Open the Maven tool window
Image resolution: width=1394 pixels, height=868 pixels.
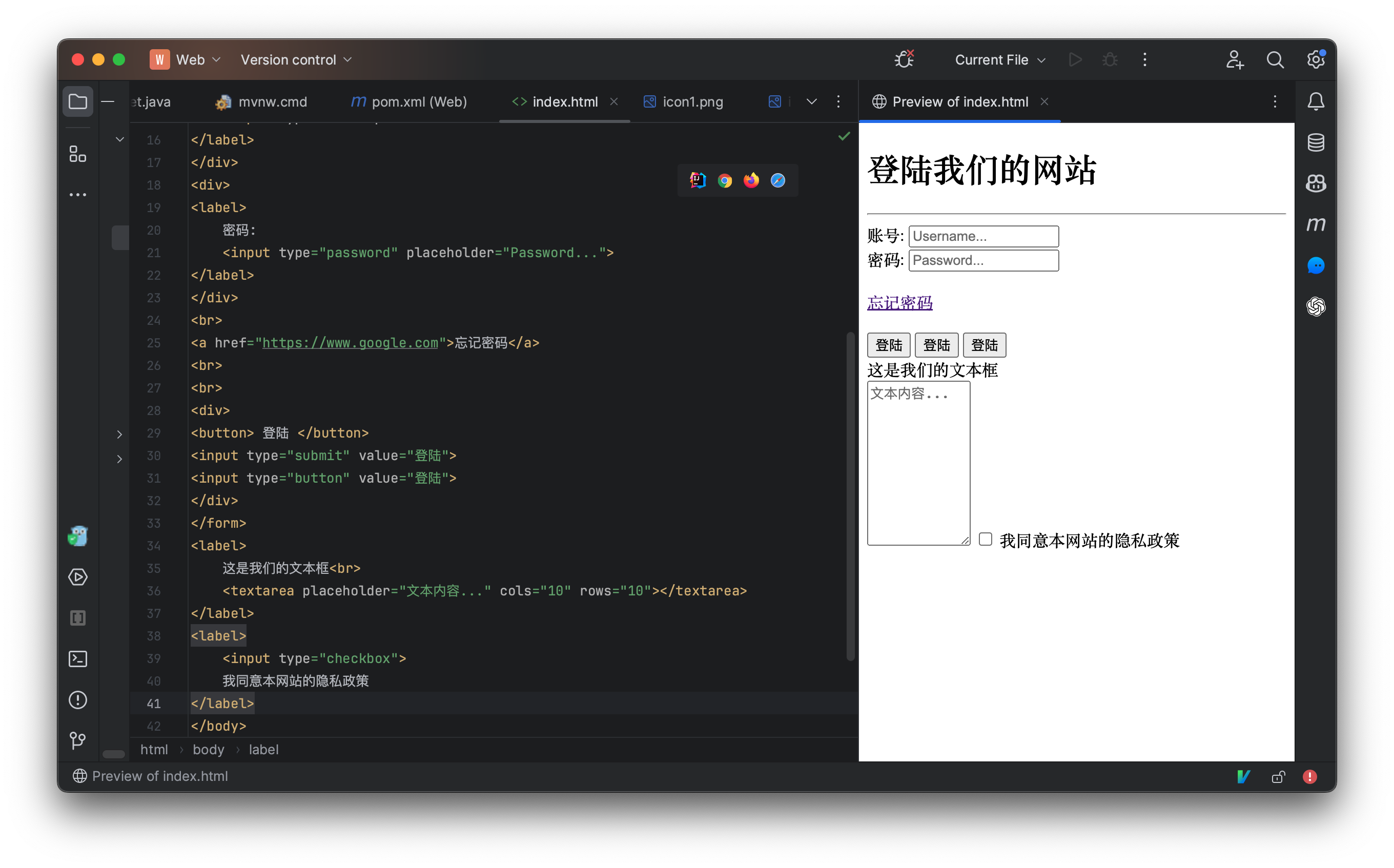tap(1316, 224)
